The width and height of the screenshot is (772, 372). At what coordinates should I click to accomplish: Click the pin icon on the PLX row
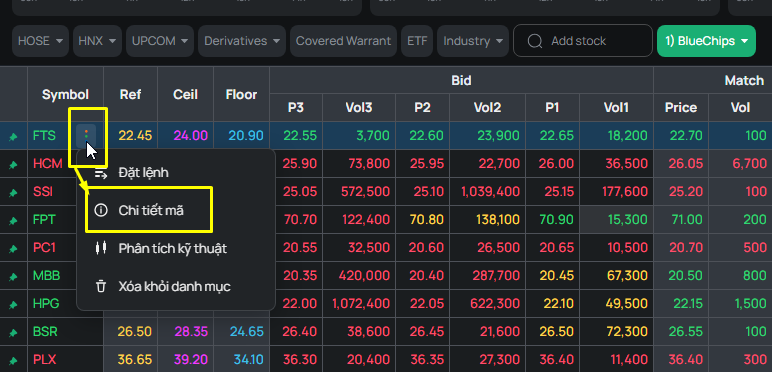pos(13,361)
